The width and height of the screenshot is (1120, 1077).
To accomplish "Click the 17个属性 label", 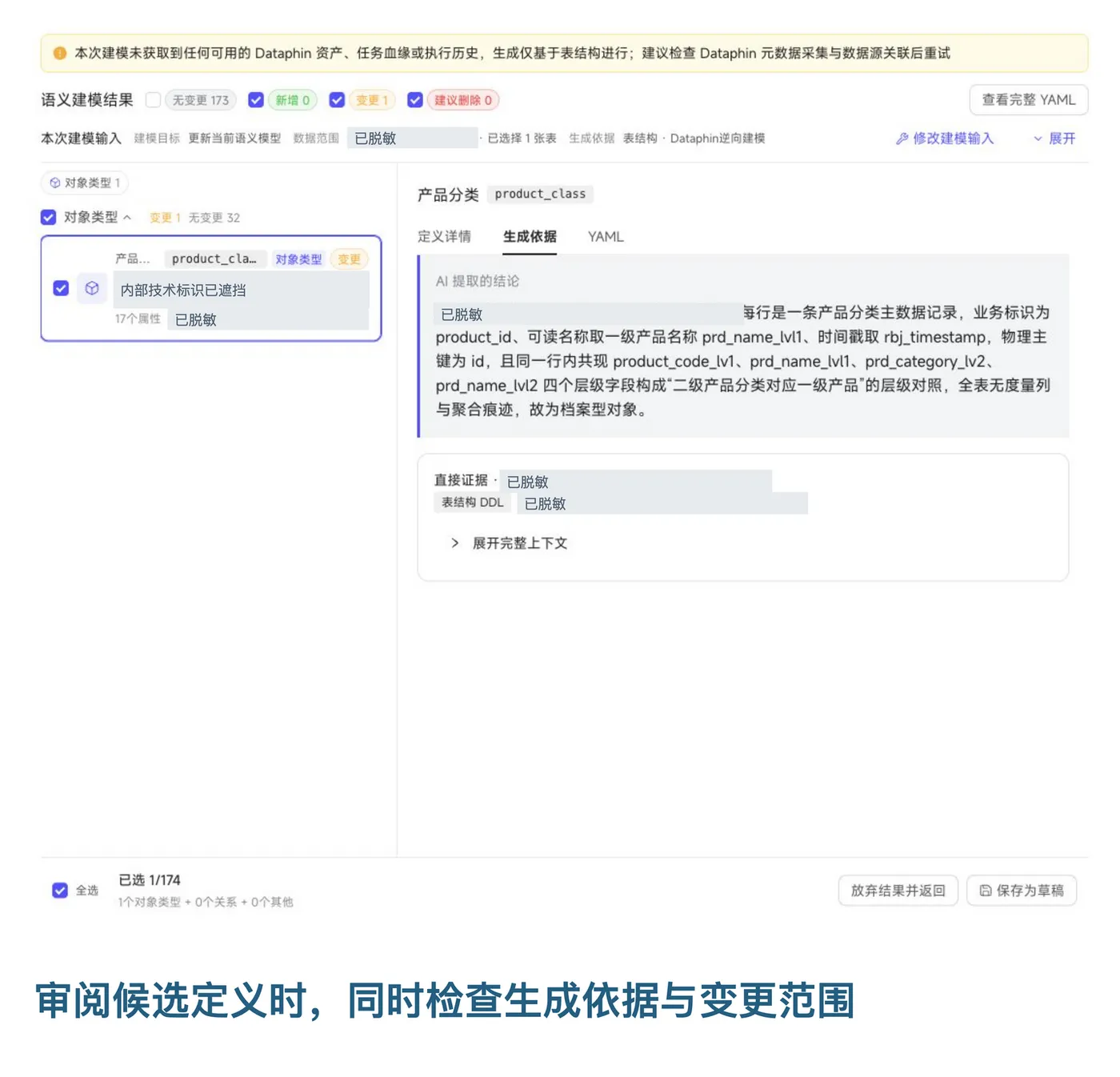I will (138, 318).
